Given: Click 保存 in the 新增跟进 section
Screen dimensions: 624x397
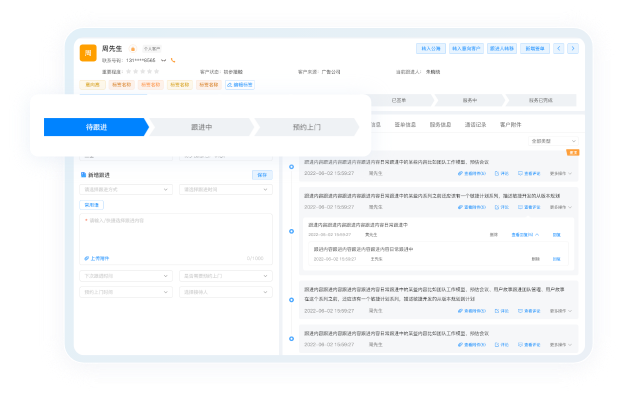Looking at the screenshot, I should [262, 175].
